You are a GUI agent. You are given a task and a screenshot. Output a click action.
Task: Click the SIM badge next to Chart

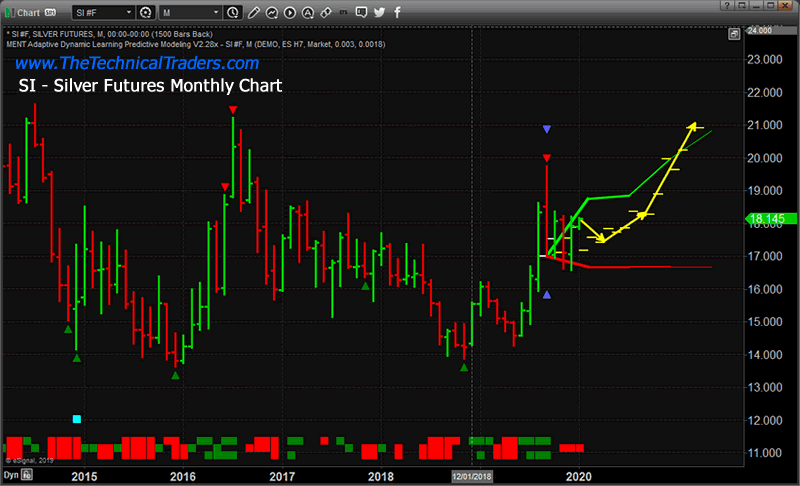[50, 13]
